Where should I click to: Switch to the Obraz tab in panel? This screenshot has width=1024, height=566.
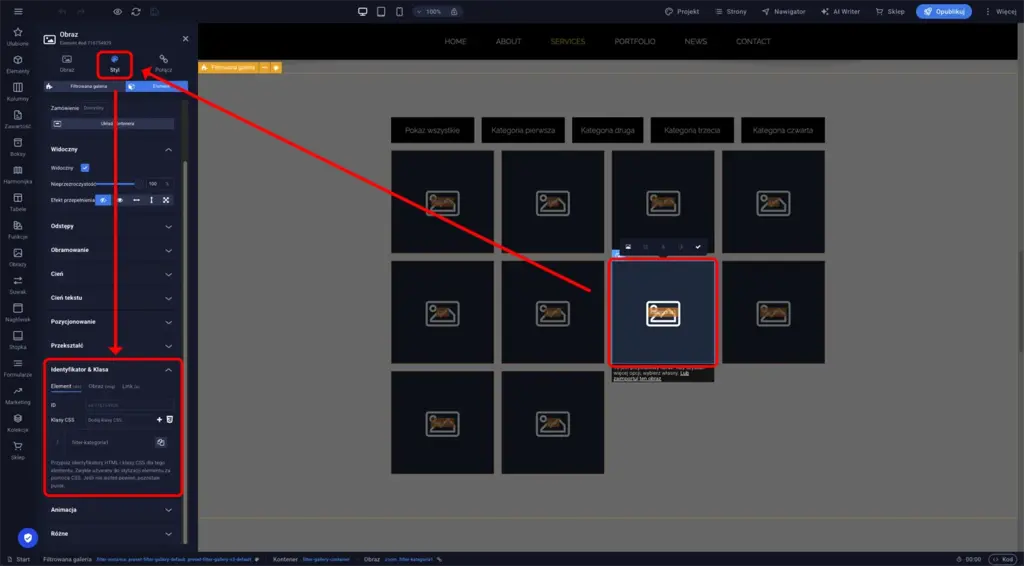(x=67, y=63)
